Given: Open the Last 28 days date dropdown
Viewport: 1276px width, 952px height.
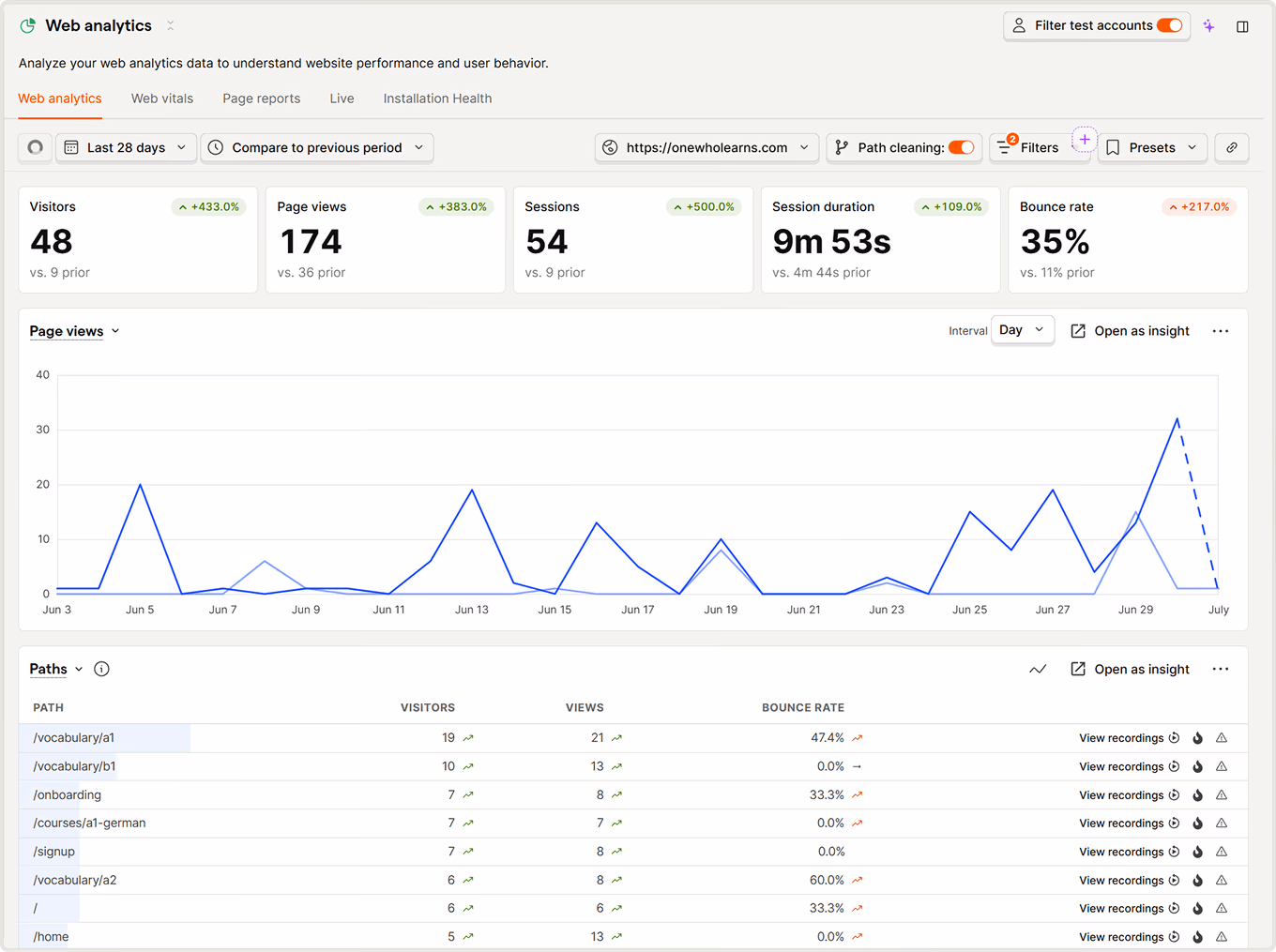Looking at the screenshot, I should [x=126, y=147].
